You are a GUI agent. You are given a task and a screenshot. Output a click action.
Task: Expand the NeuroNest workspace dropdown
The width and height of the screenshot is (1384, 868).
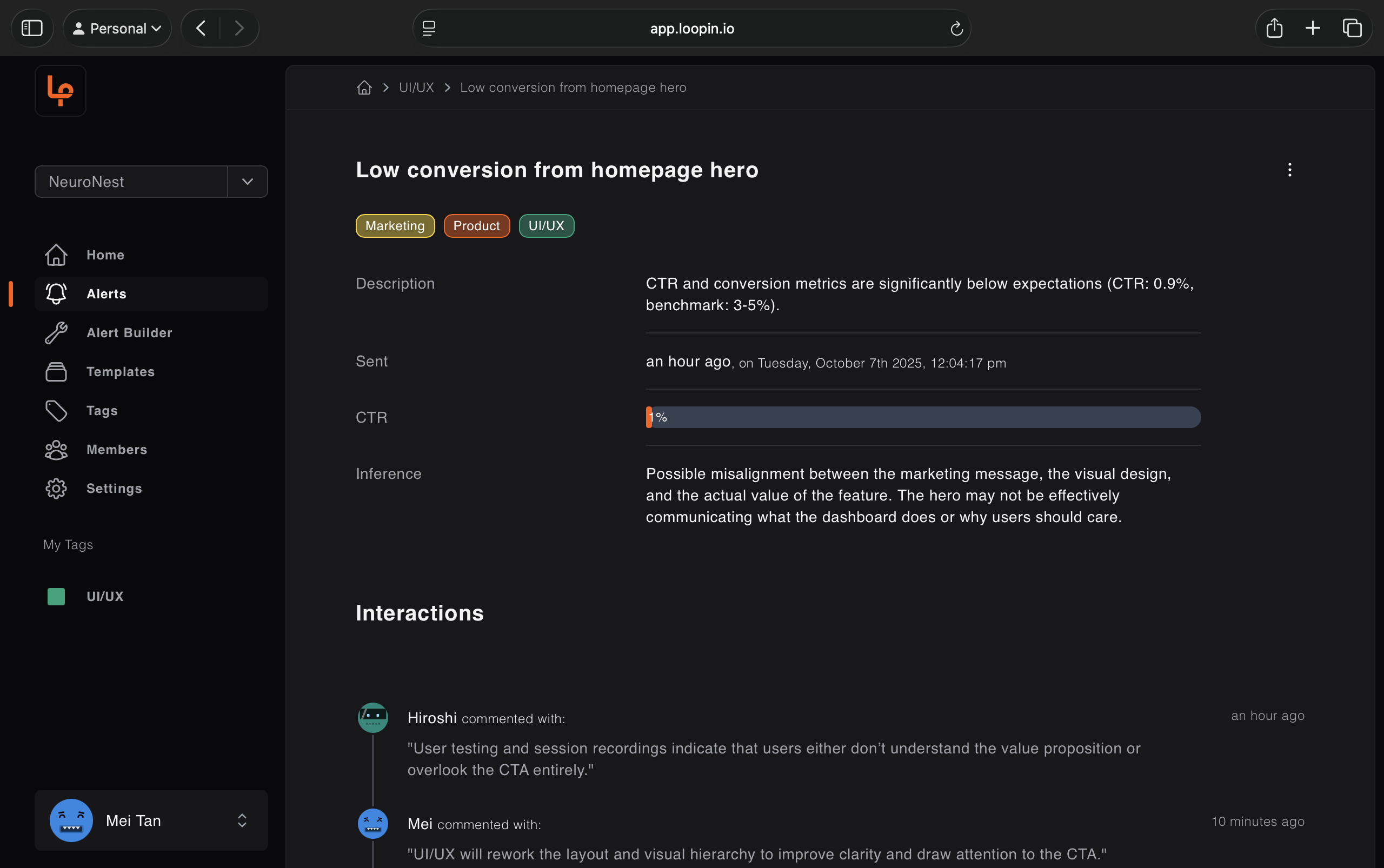(x=248, y=182)
